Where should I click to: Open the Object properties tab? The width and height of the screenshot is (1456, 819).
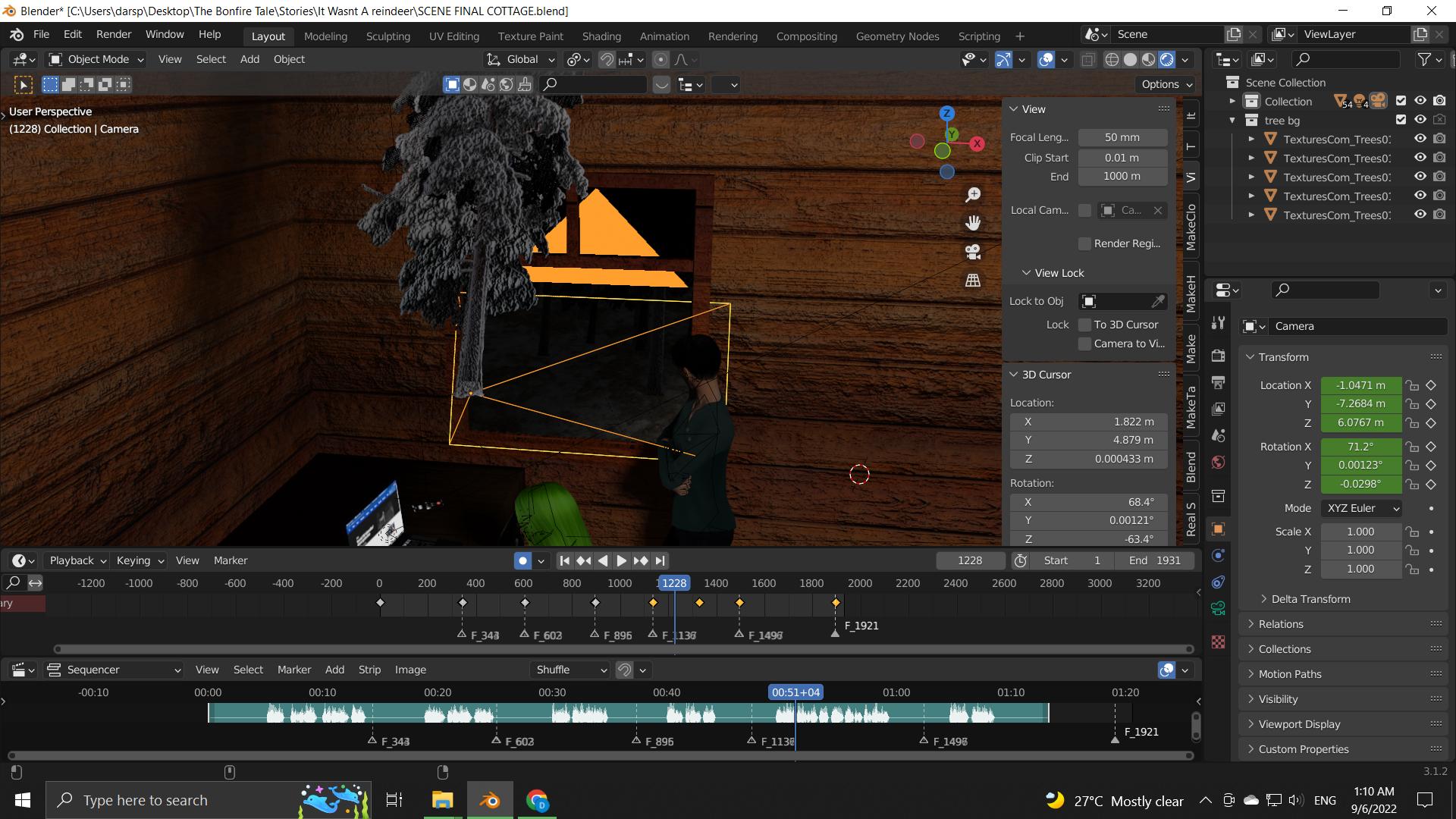point(1219,529)
